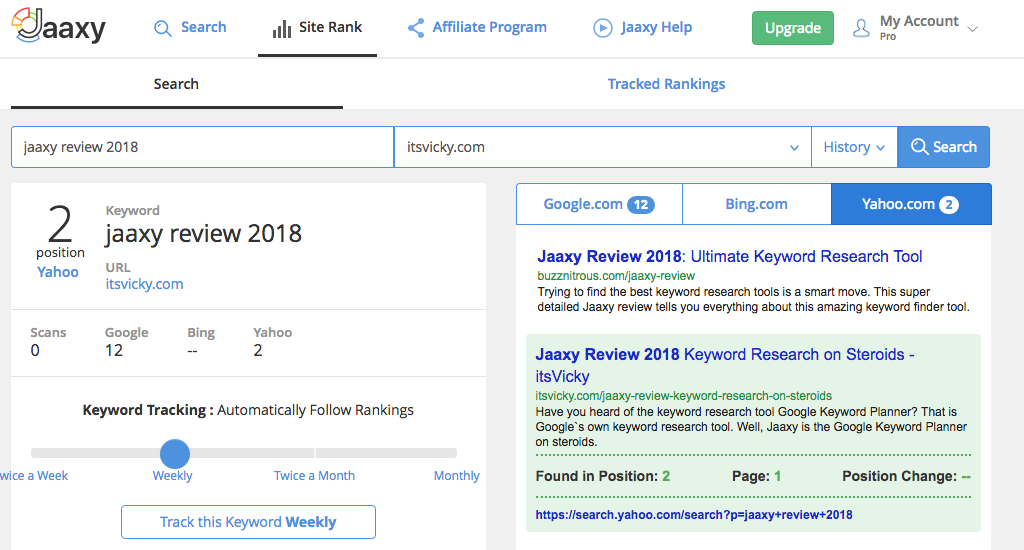Screen dimensions: 1024x550
Task: Click the user profile icon by My Account
Action: [861, 28]
